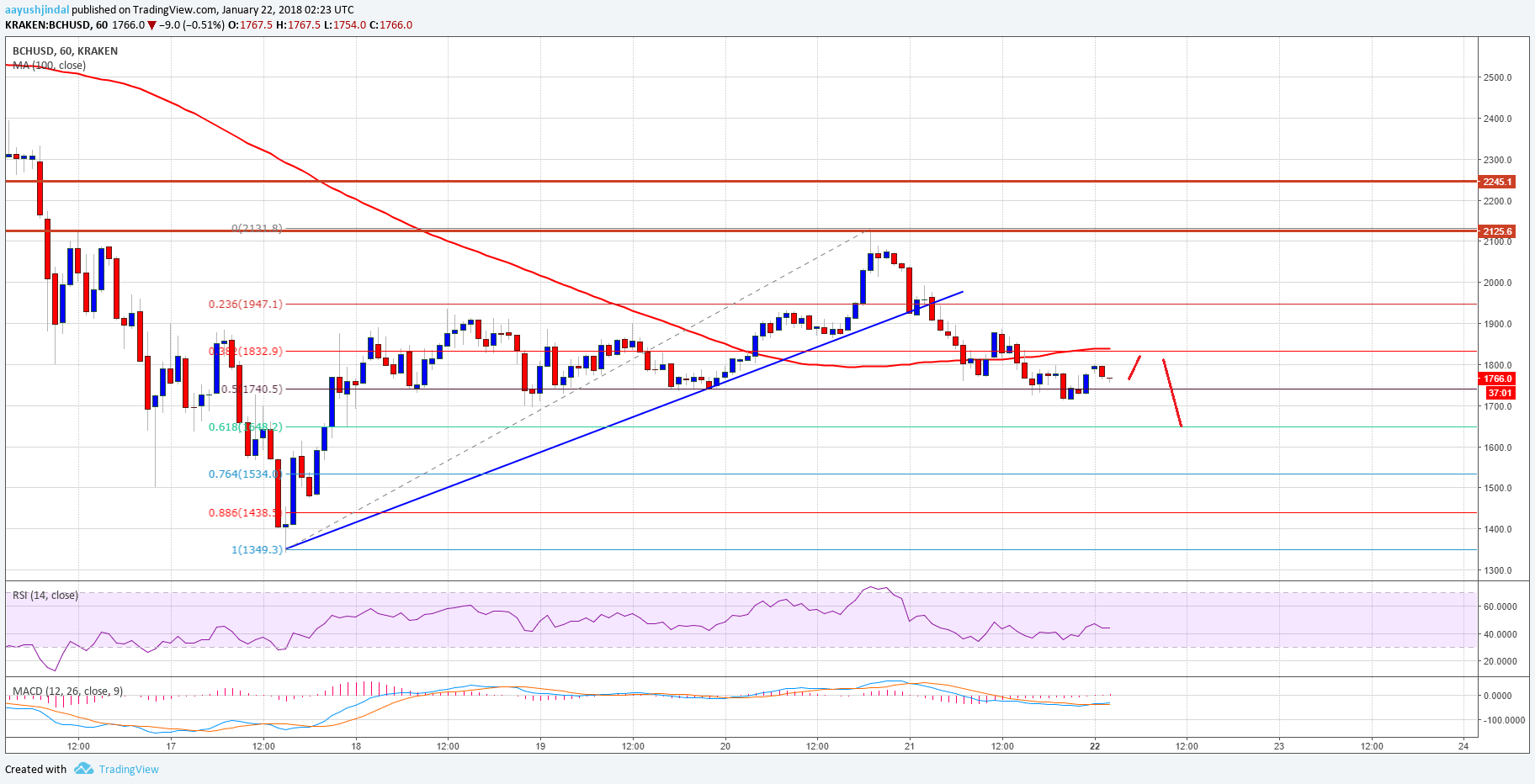Click the 37:01 countdown timer tag

tap(1500, 393)
